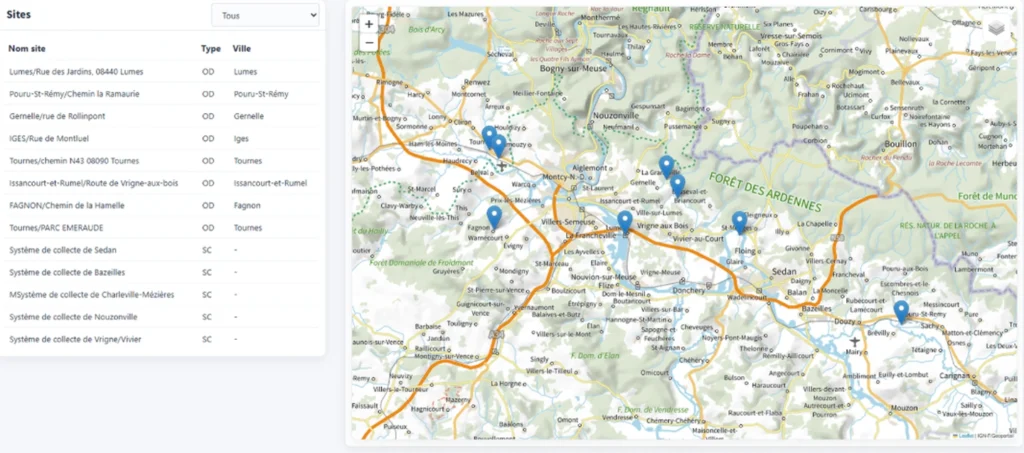
Task: Open the Leaflet attribution link
Action: point(967,435)
